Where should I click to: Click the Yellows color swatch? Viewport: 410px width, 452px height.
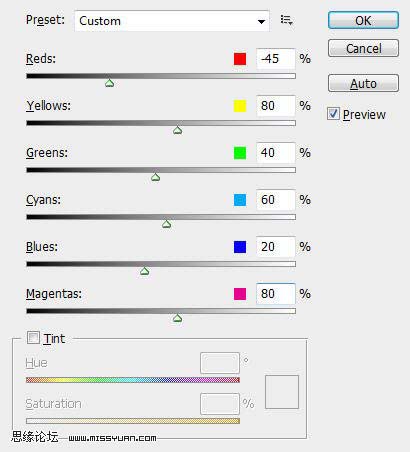[240, 106]
